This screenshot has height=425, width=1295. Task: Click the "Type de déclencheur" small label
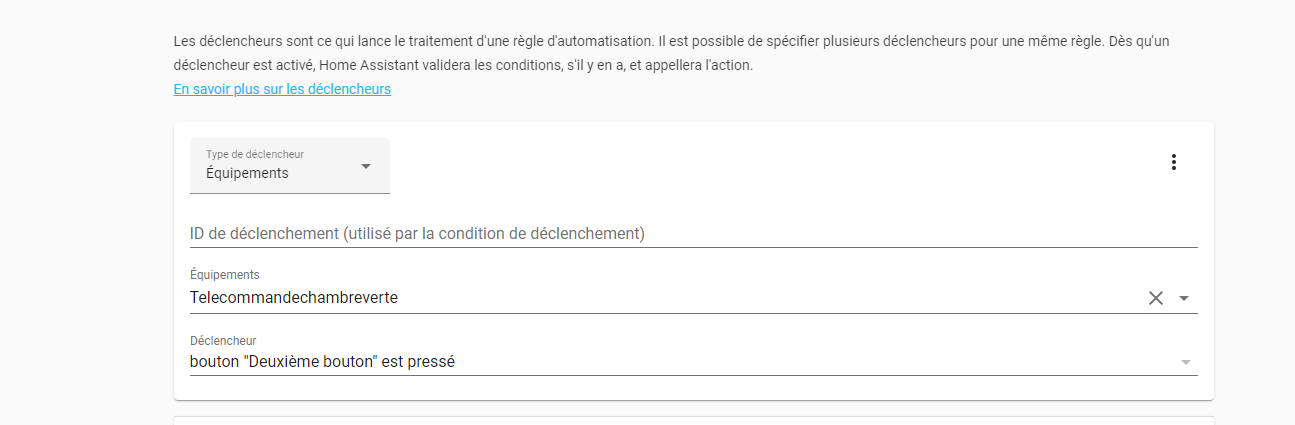point(255,154)
